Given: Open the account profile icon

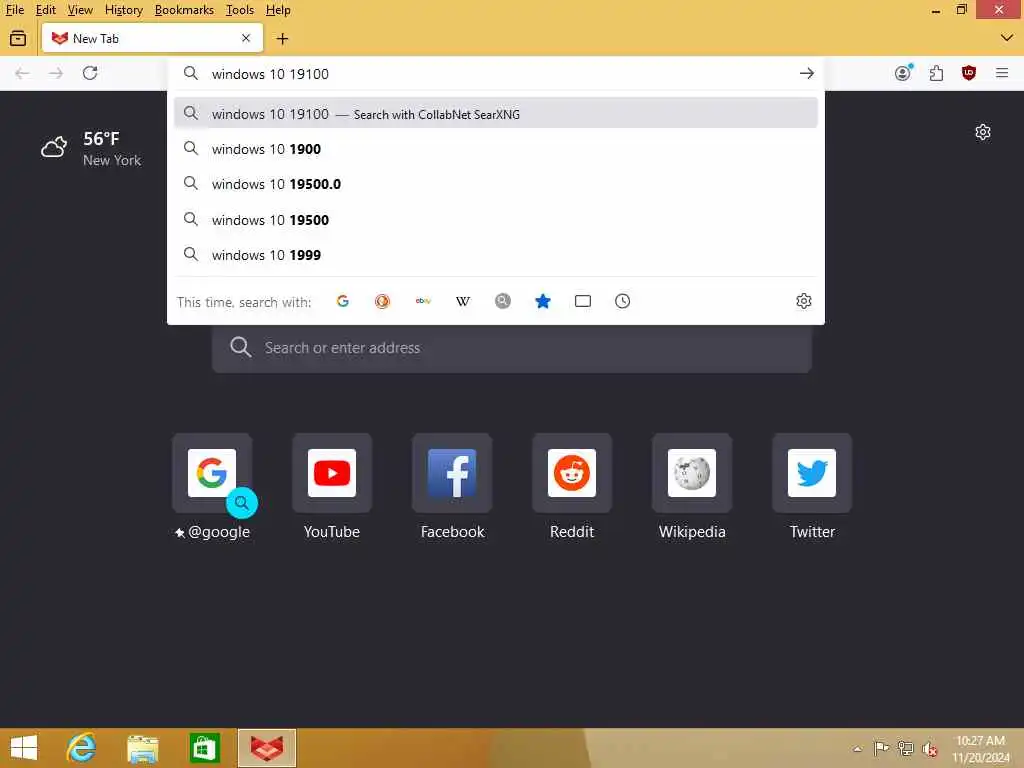Looking at the screenshot, I should [903, 73].
